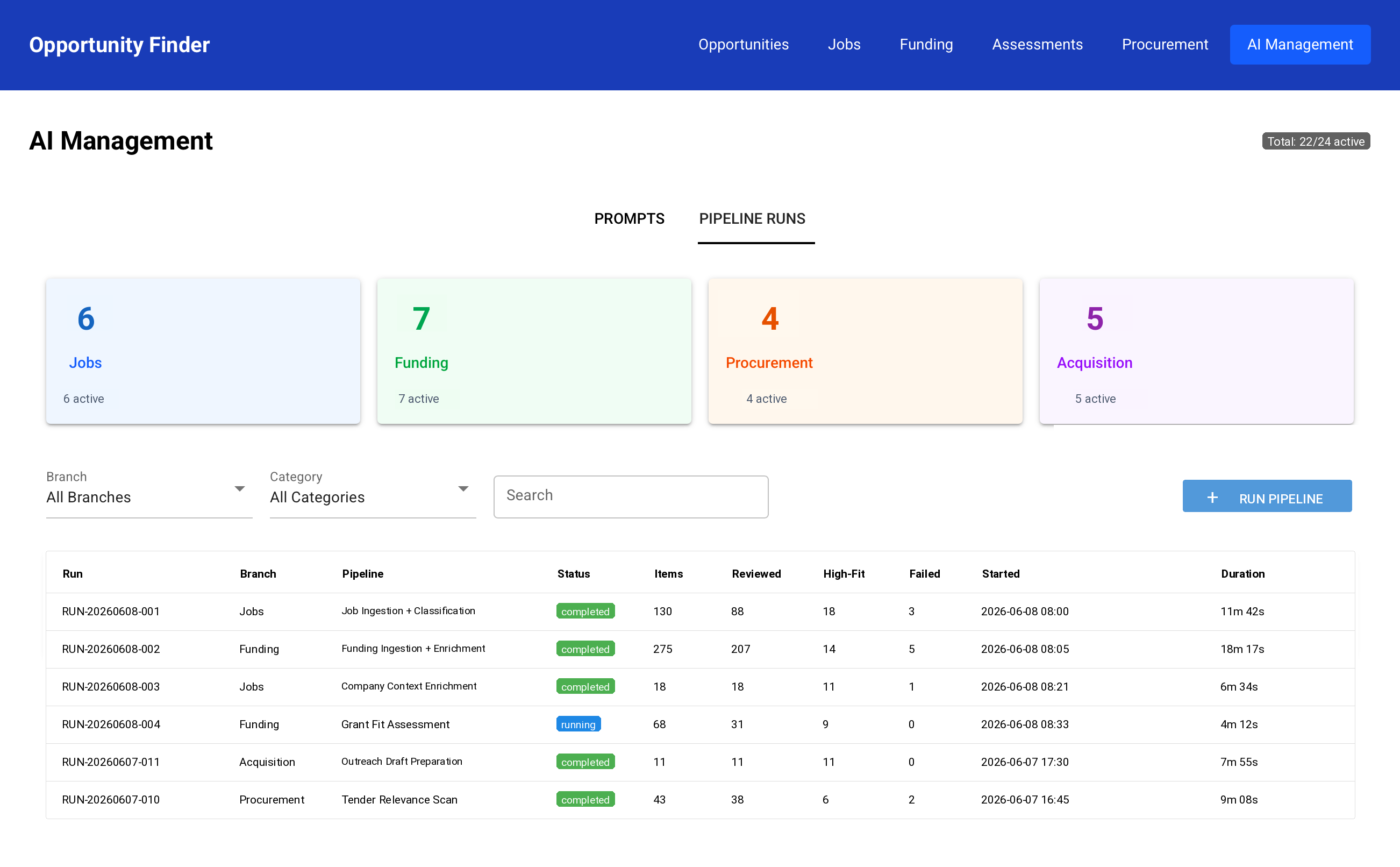Focus the Search input field
1400x867 pixels.
pyautogui.click(x=630, y=496)
